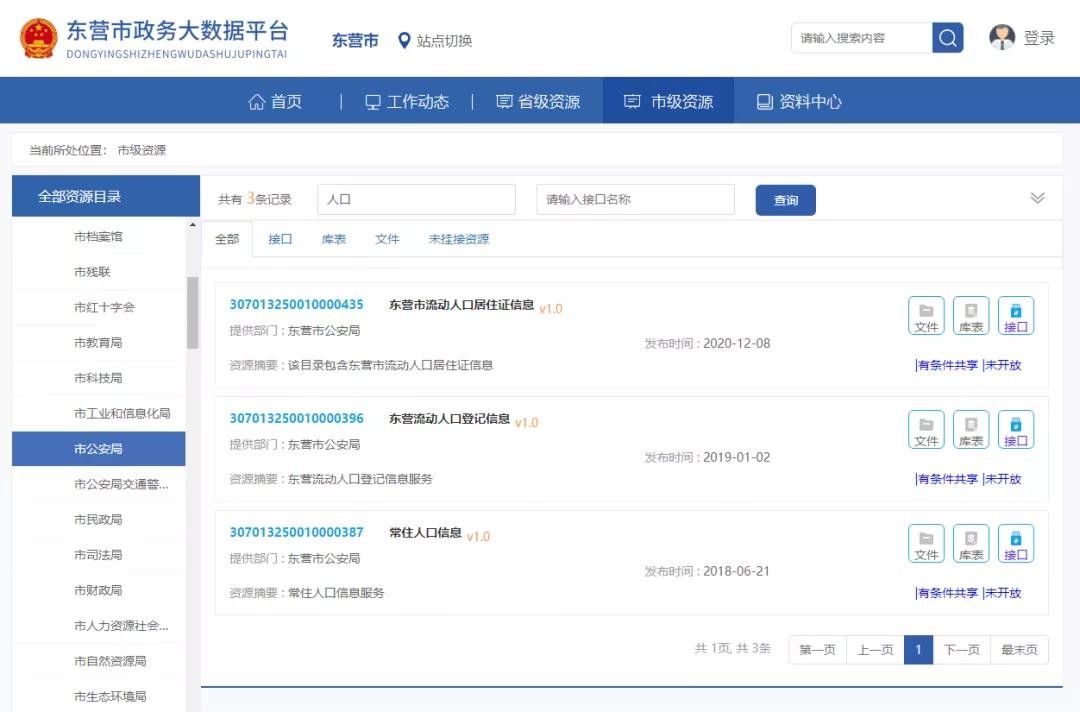1080x712 pixels.
Task: Open 接口 icon for 东营流动人口登记信息
Action: tap(1015, 430)
